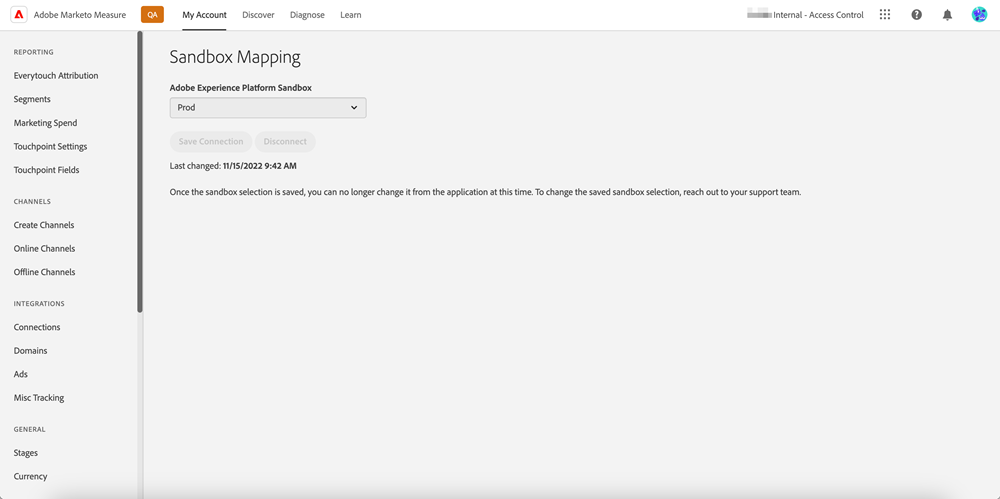
Task: Open Offline Channels in the sidebar
Action: click(x=44, y=272)
